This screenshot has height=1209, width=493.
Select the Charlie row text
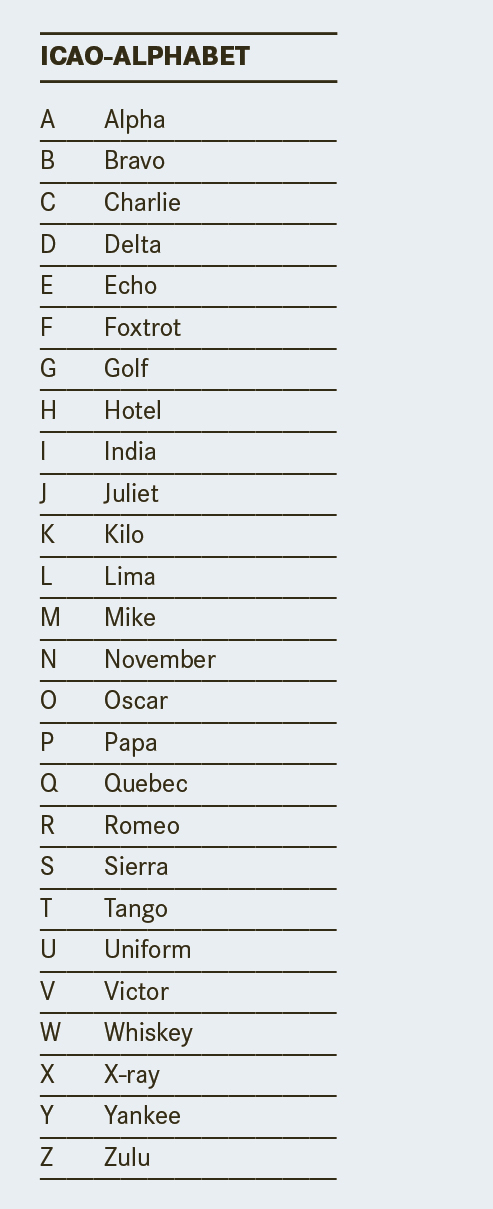tap(143, 202)
